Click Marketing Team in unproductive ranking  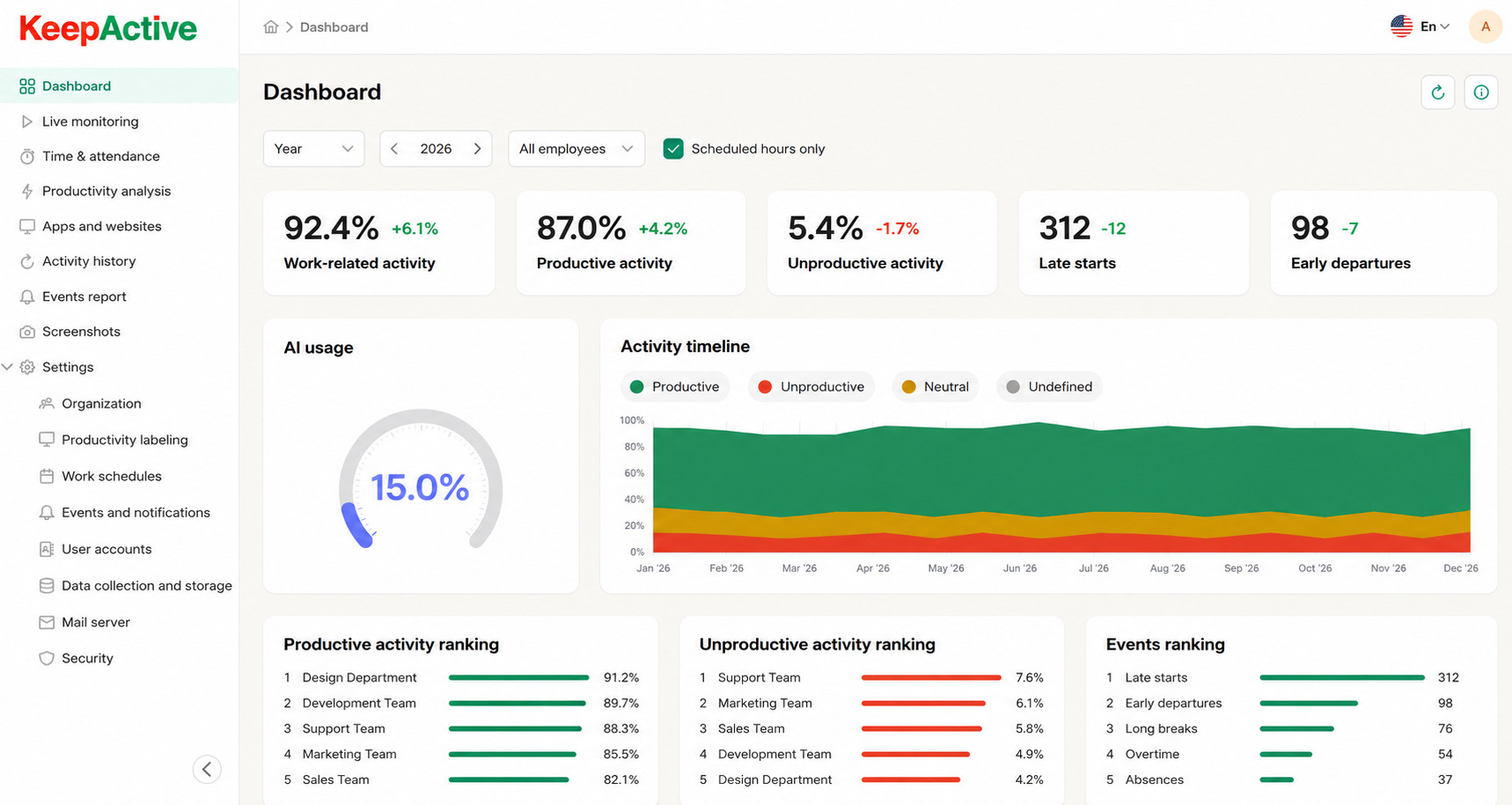765,703
